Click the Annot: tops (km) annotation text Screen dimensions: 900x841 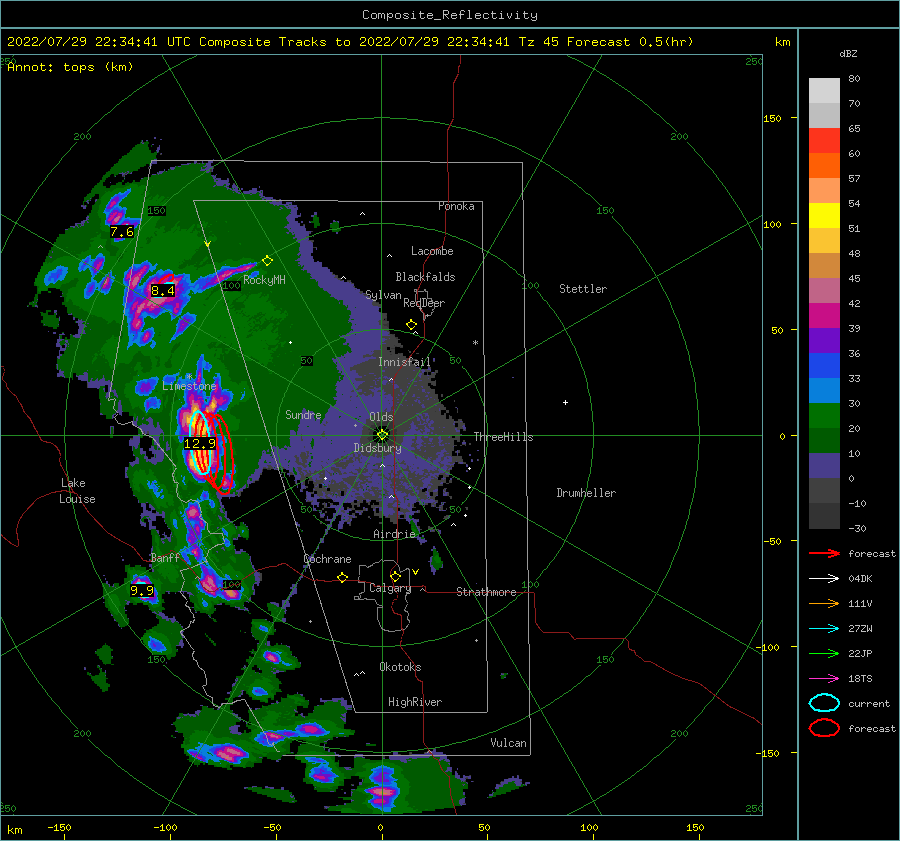point(70,67)
